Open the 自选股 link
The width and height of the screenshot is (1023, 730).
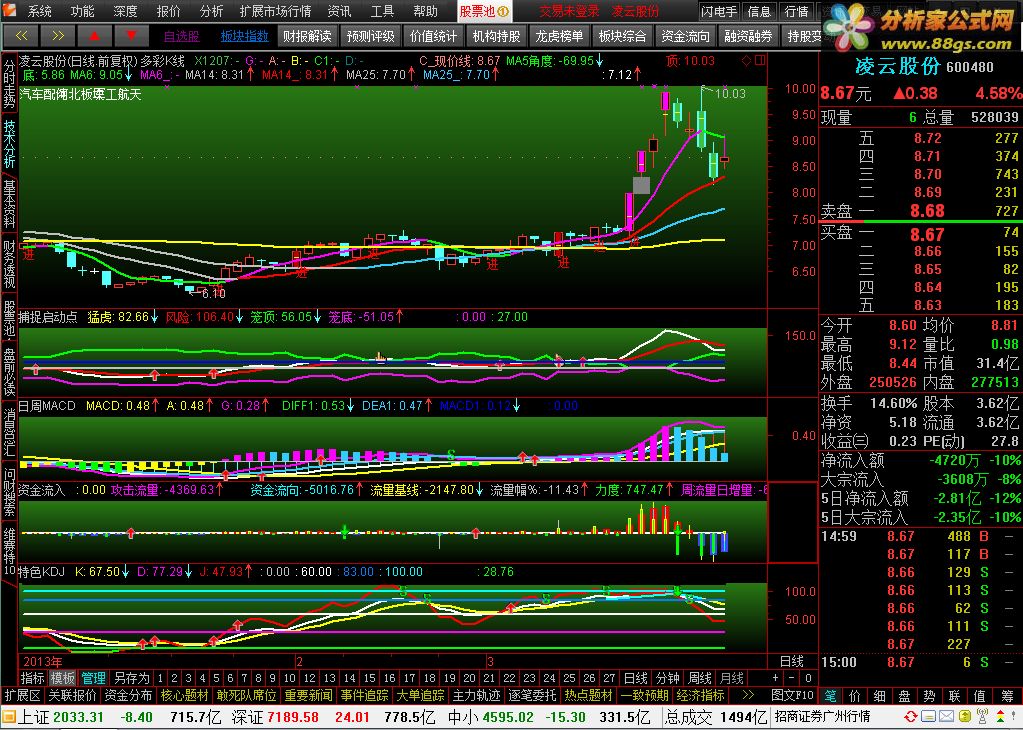tap(181, 37)
